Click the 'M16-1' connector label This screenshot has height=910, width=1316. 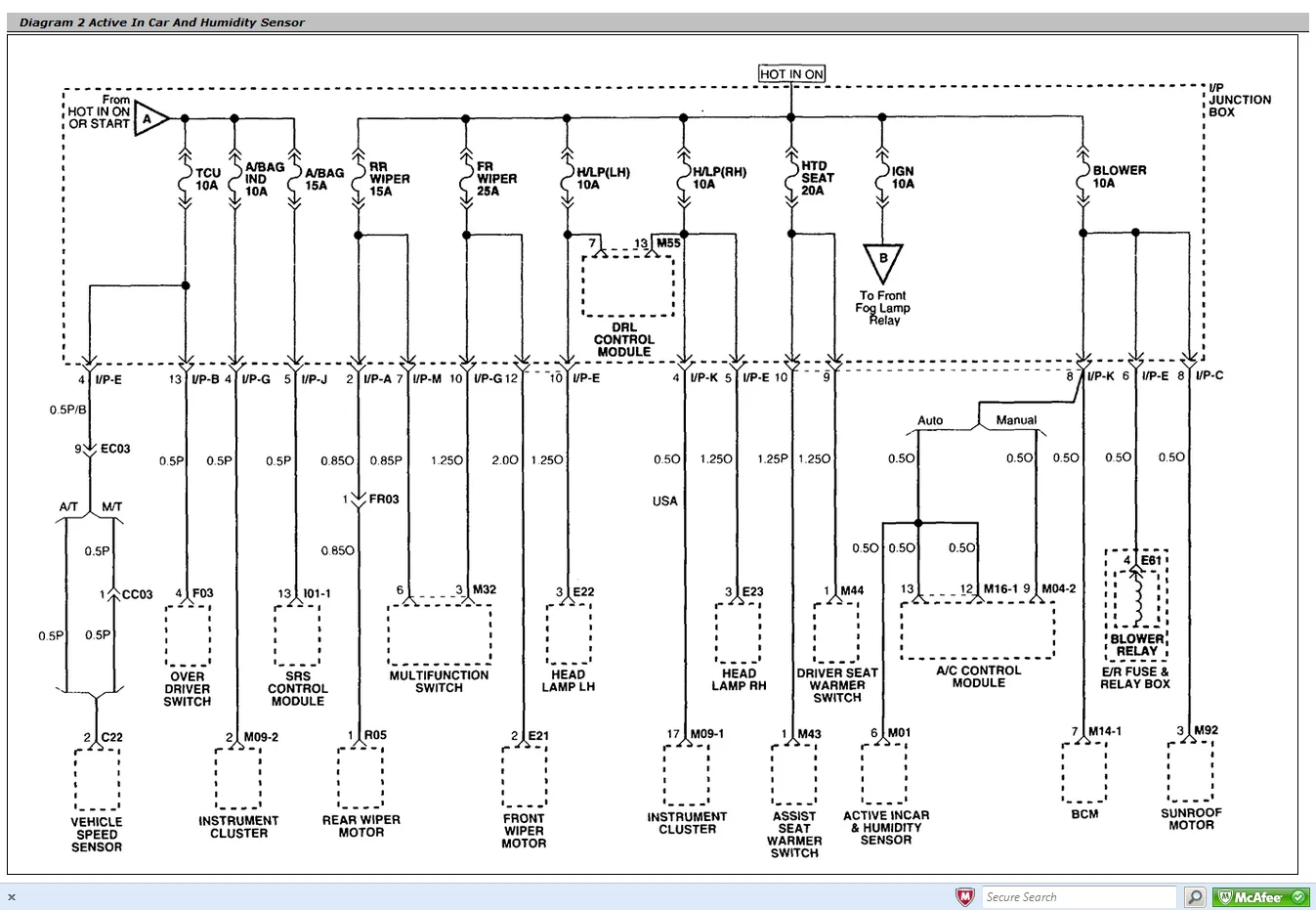click(999, 588)
